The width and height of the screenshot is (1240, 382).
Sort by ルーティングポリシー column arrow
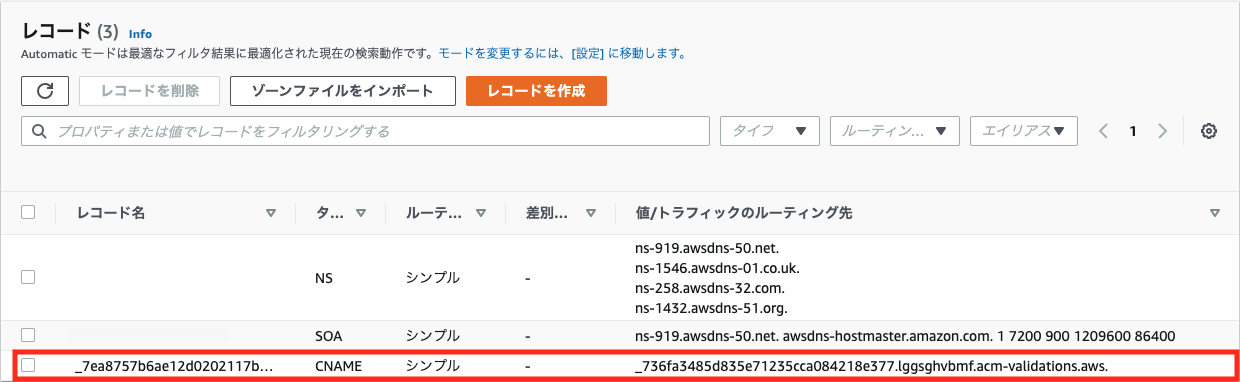pyautogui.click(x=482, y=213)
